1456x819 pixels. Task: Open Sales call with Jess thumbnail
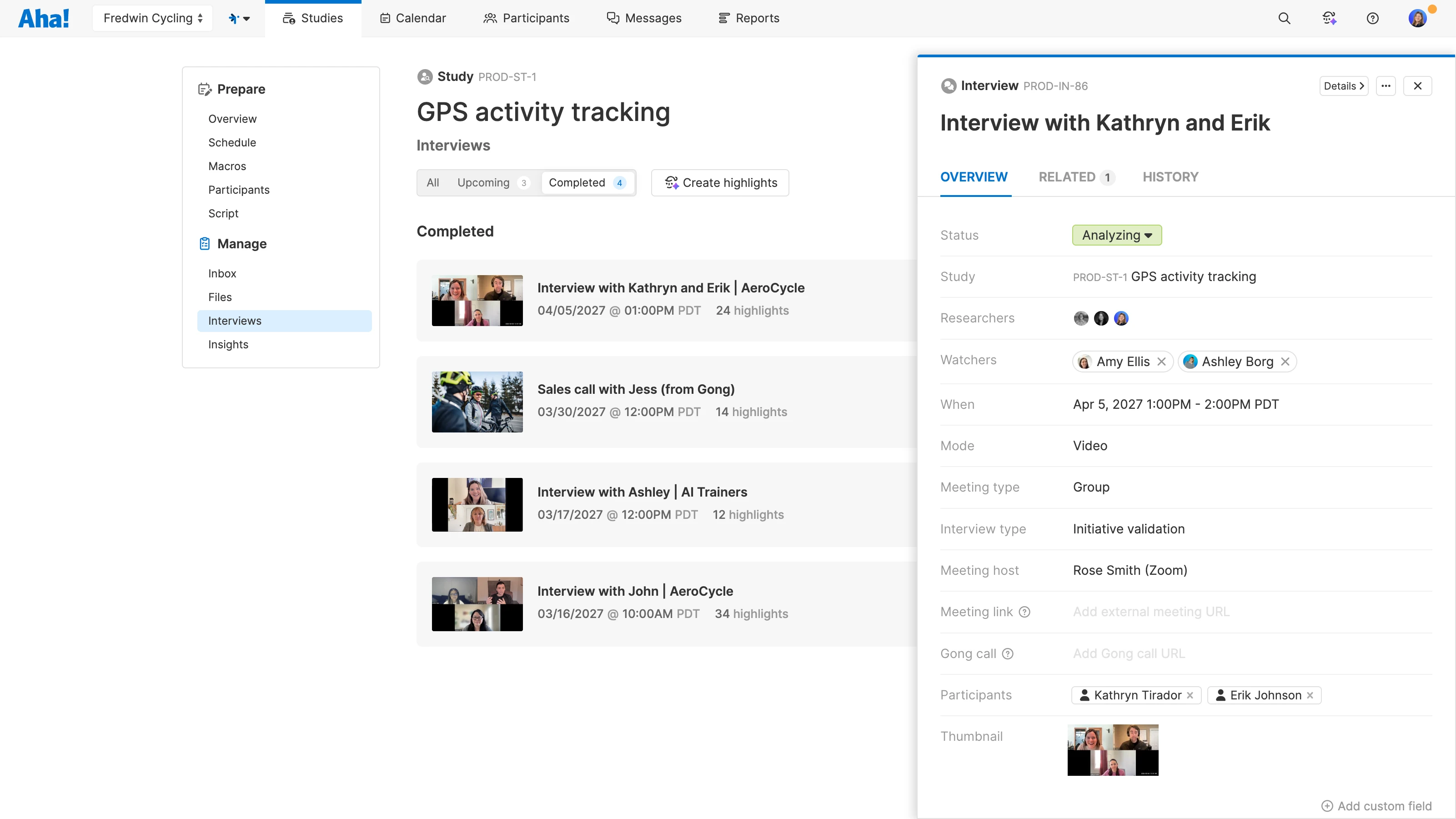pyautogui.click(x=477, y=402)
